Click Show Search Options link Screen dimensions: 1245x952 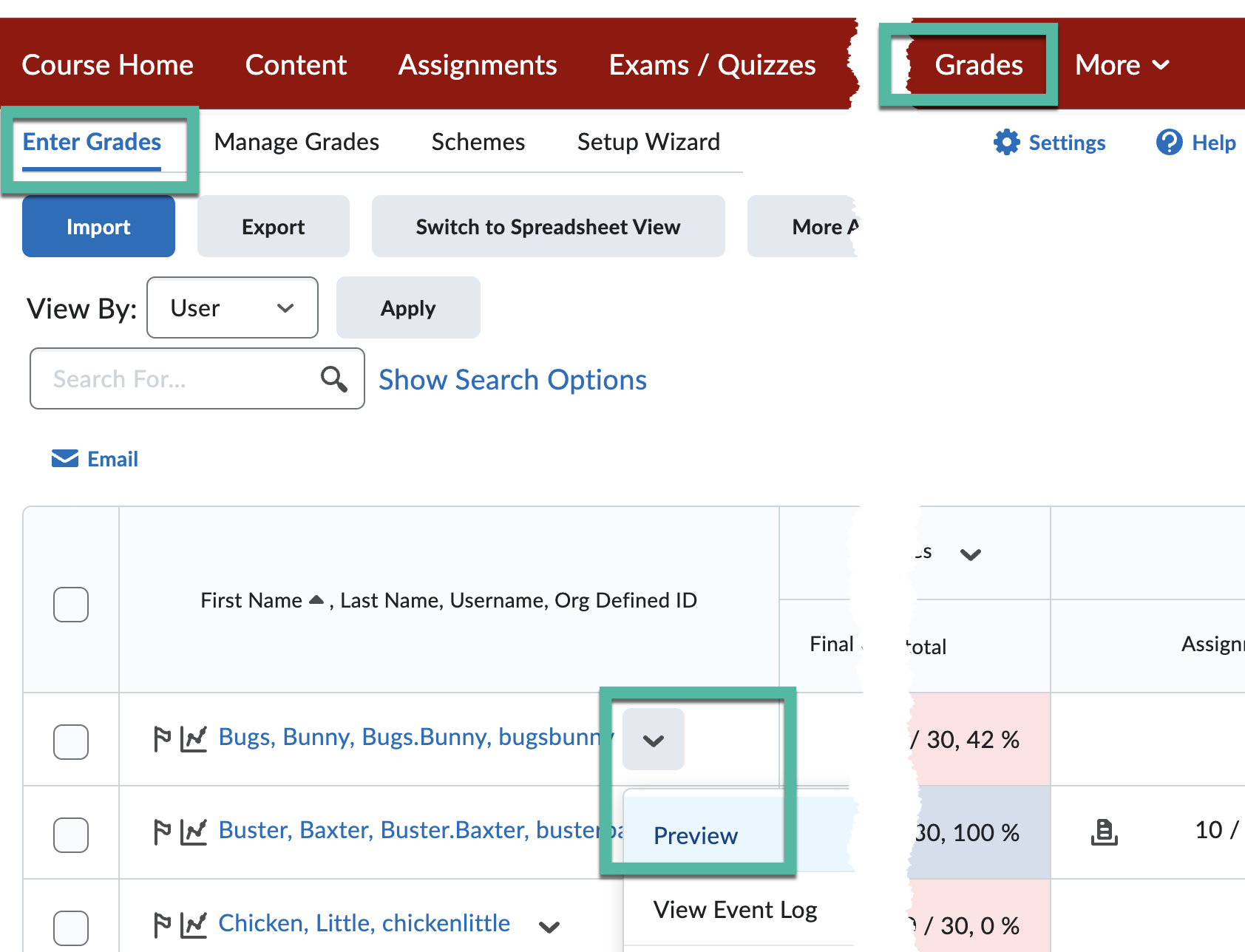point(512,379)
